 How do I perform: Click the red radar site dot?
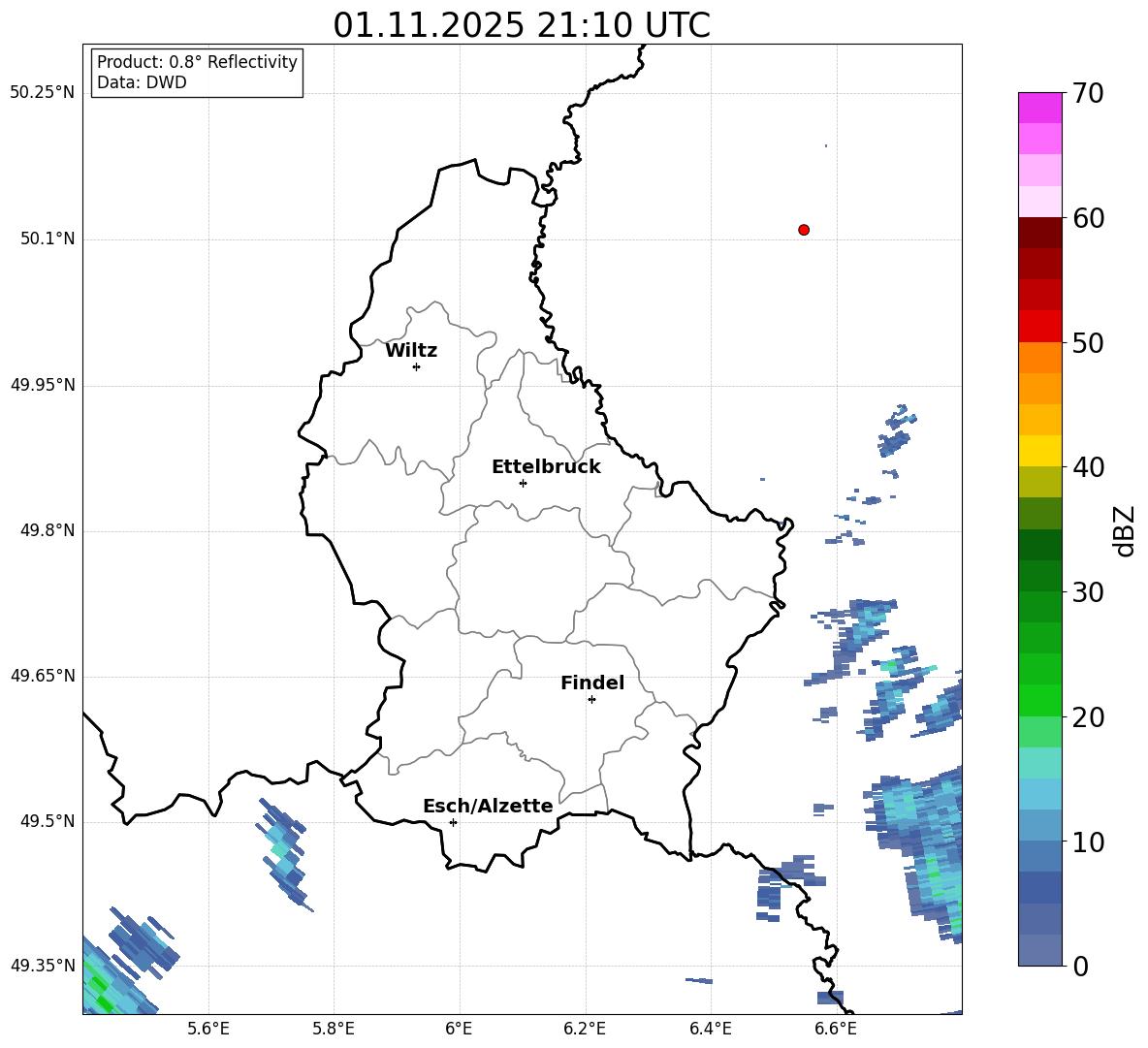click(804, 230)
